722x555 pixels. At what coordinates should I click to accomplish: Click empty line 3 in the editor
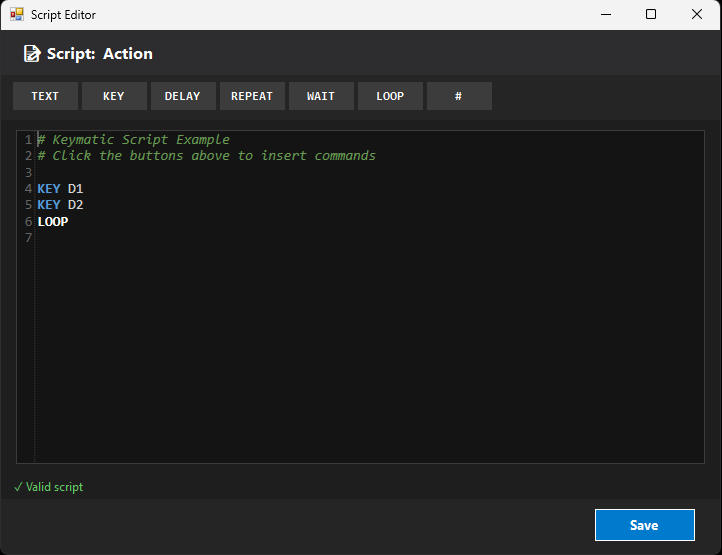(x=369, y=172)
